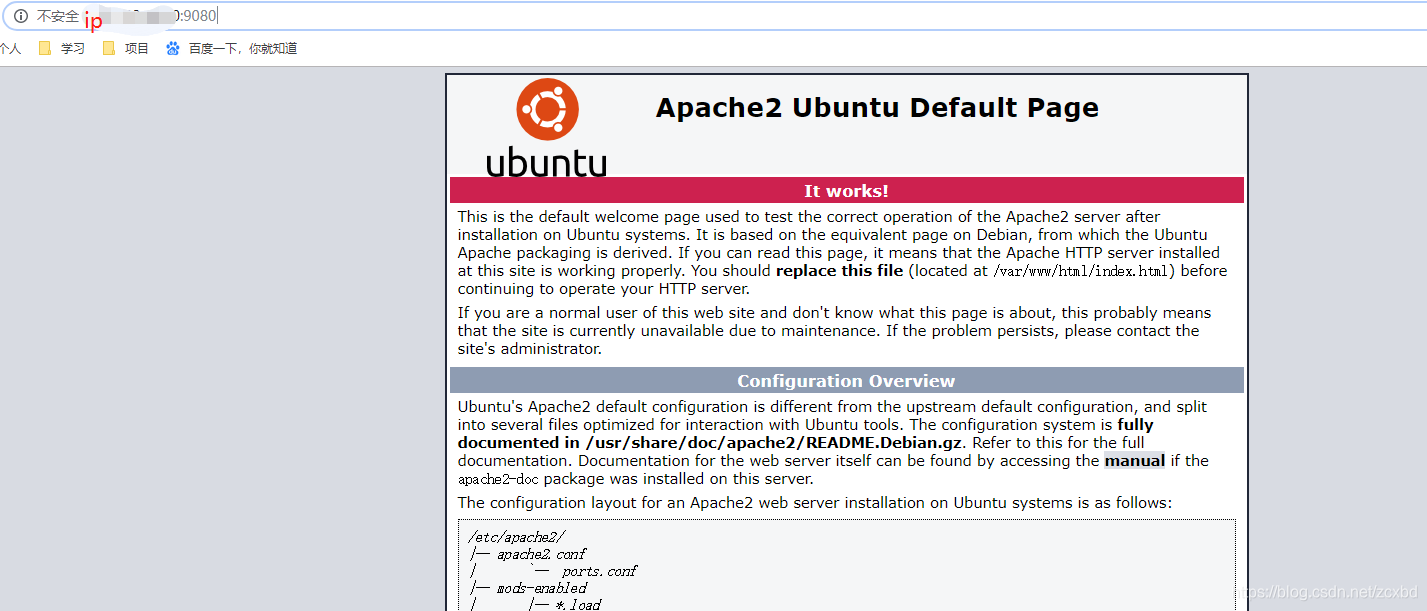The image size is (1427, 611).
Task: Click the /usr/share/doc/apache2/README.Debian.gz text
Action: tap(775, 443)
